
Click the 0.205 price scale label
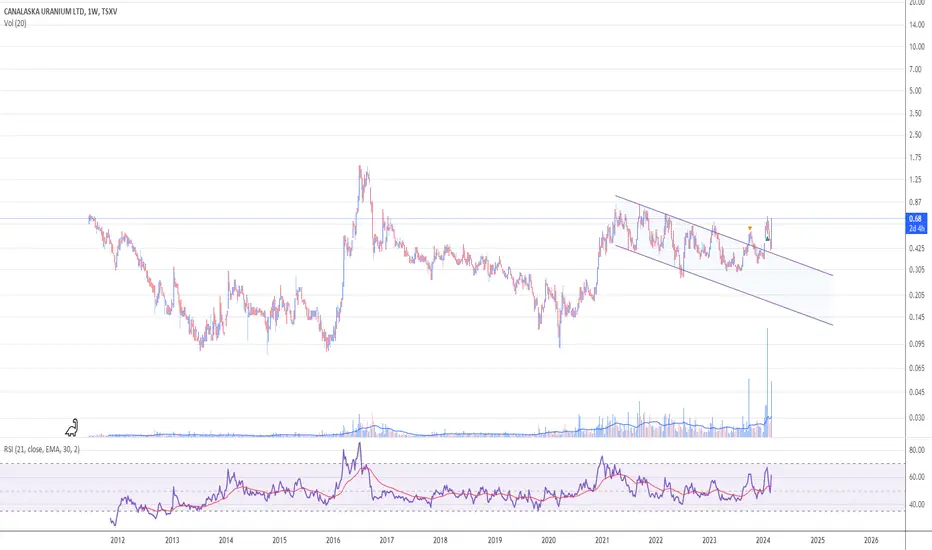click(917, 295)
